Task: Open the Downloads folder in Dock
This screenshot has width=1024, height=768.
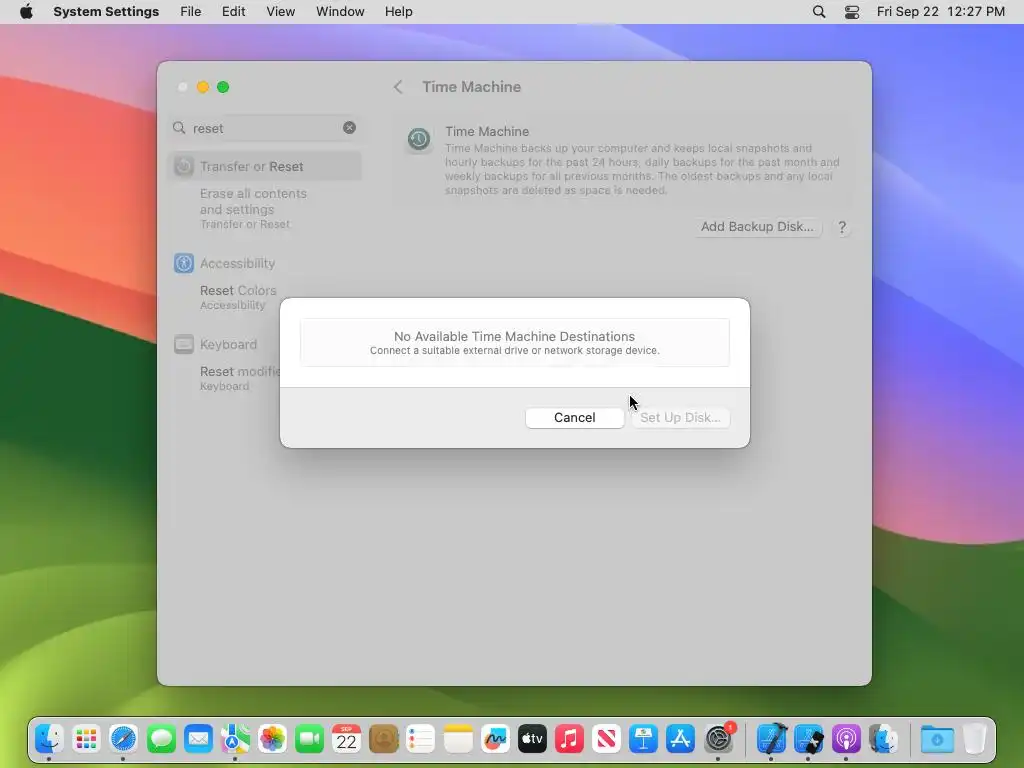Action: [x=936, y=739]
